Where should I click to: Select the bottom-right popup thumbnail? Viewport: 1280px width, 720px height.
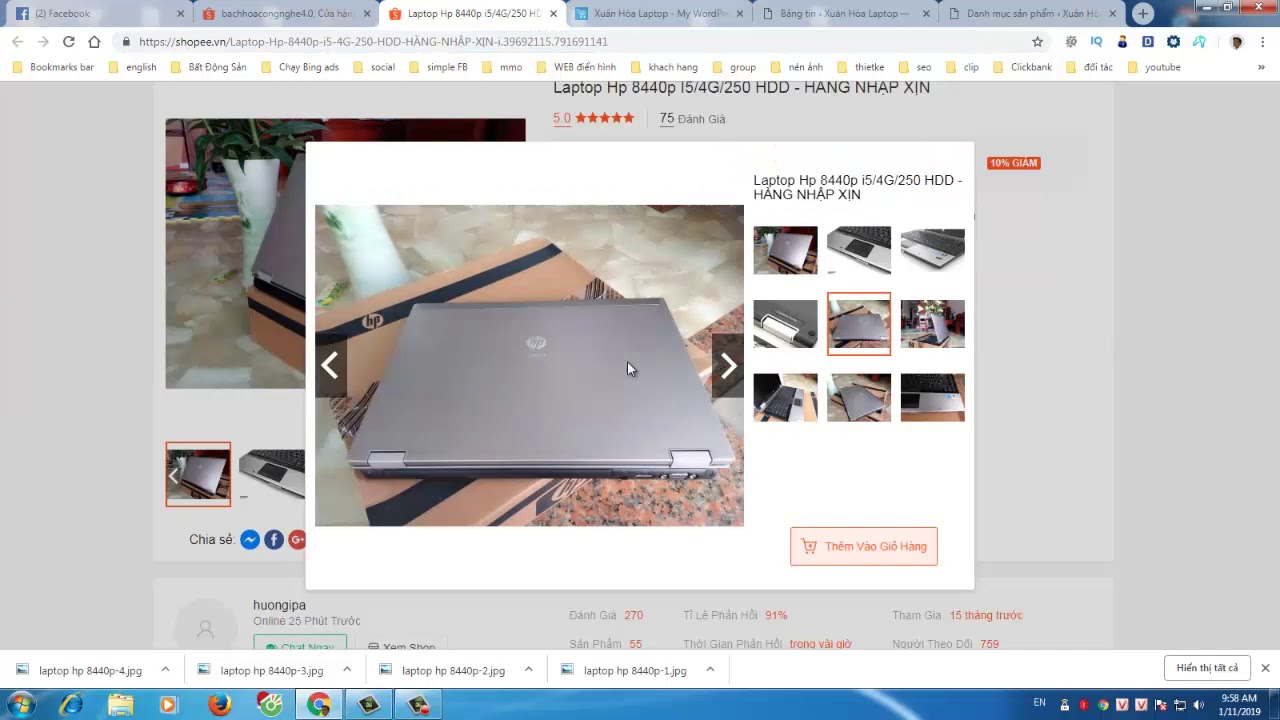[x=933, y=398]
